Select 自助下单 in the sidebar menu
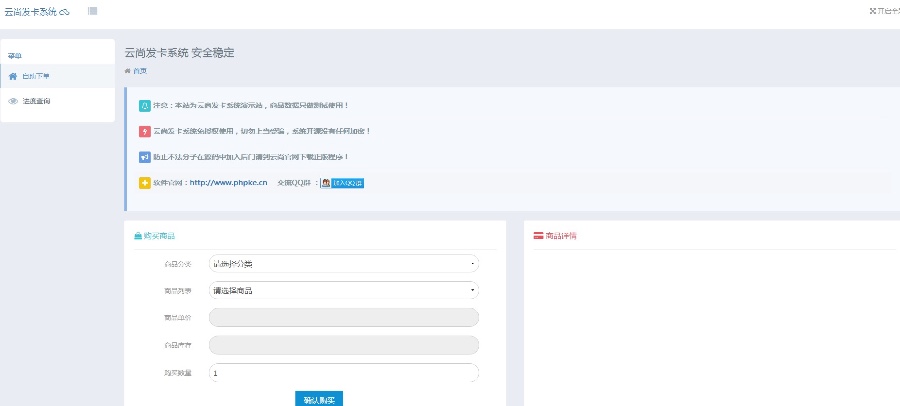 click(x=36, y=76)
